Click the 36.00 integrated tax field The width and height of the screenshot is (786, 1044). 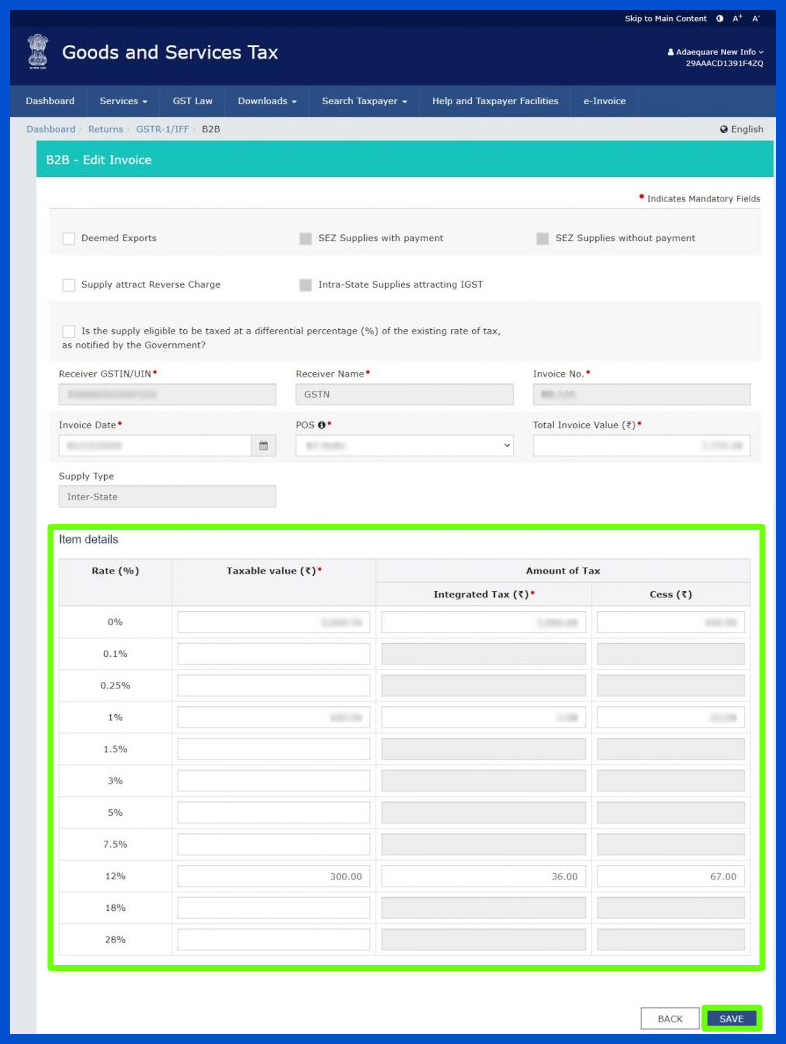tap(483, 876)
